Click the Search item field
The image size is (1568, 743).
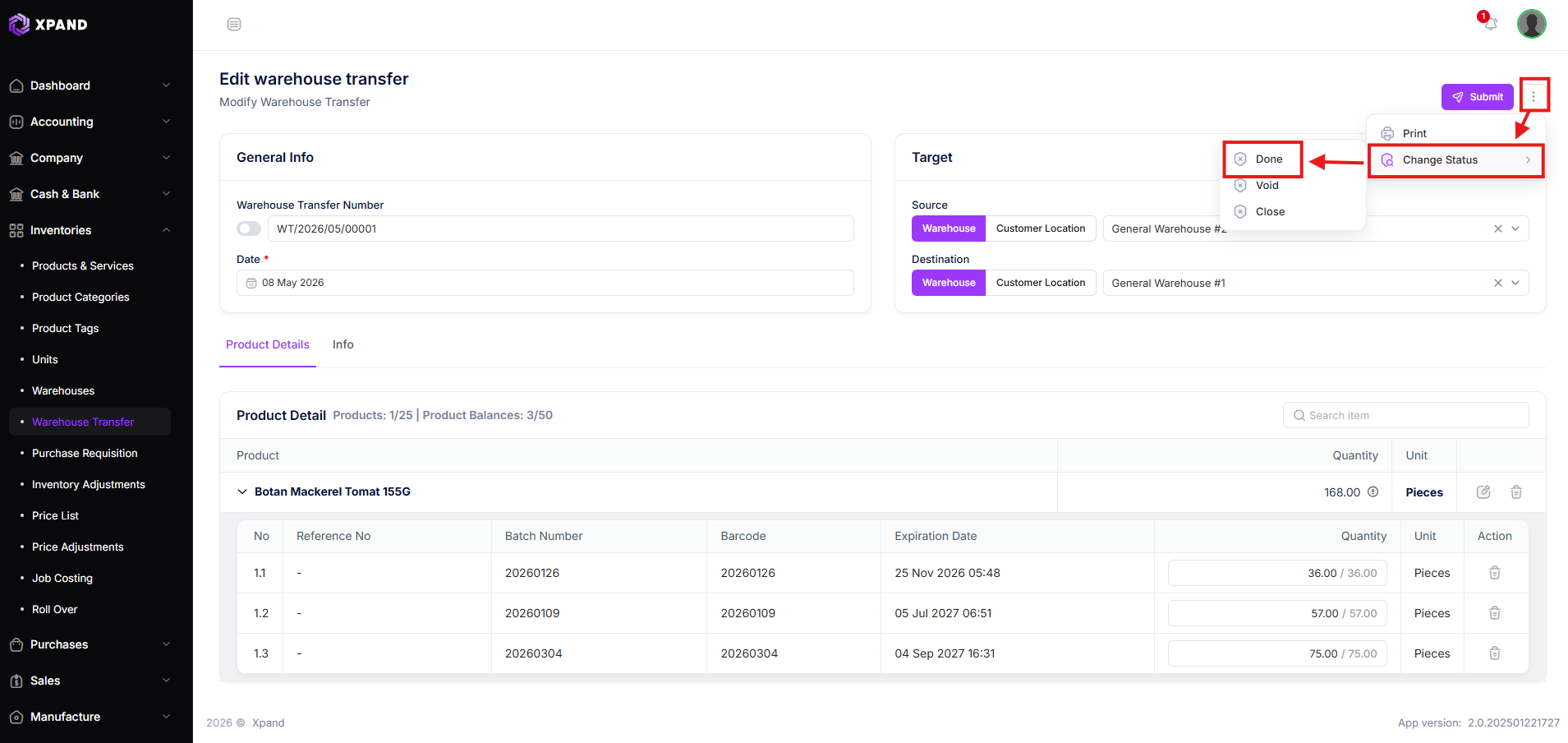click(1405, 415)
